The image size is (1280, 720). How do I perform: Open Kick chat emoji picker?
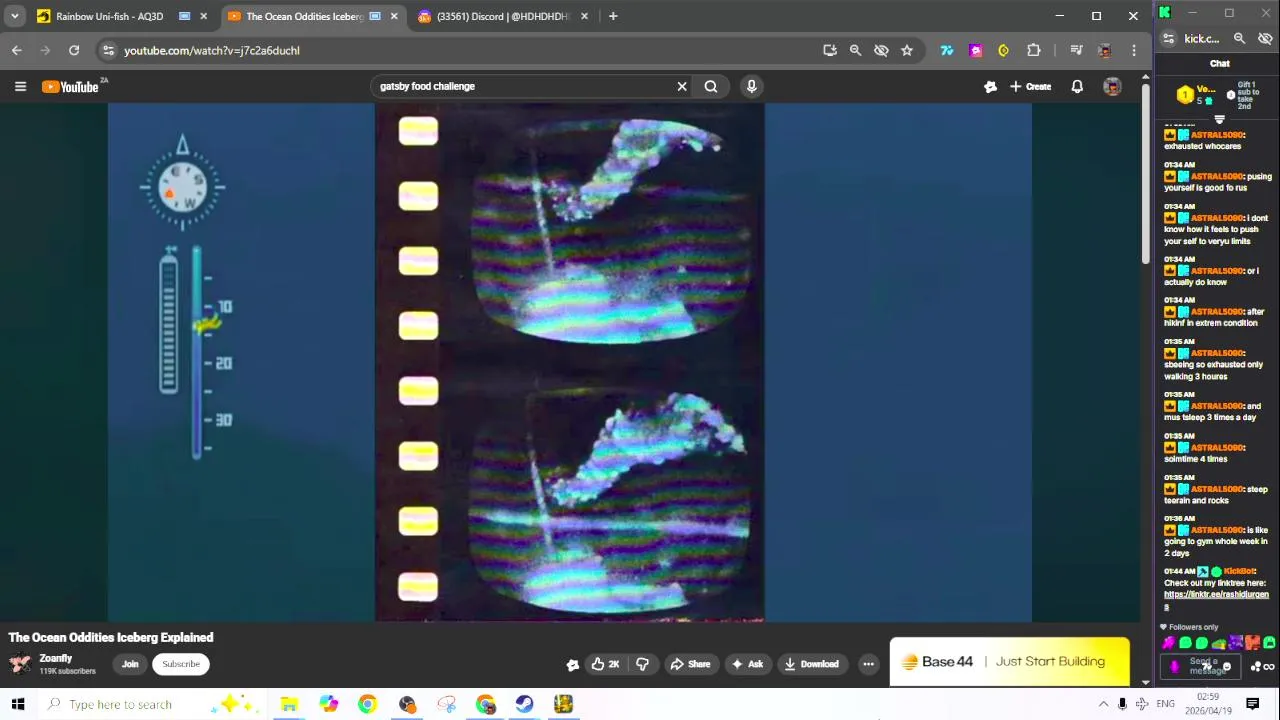[1227, 667]
